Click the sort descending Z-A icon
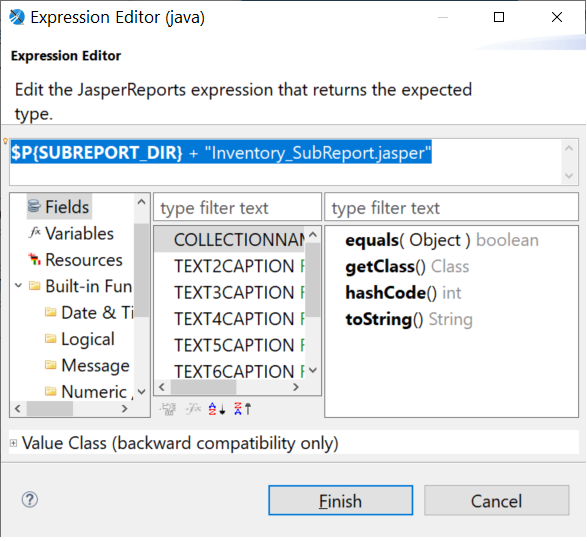Screen dimensions: 587x541 tap(243, 409)
